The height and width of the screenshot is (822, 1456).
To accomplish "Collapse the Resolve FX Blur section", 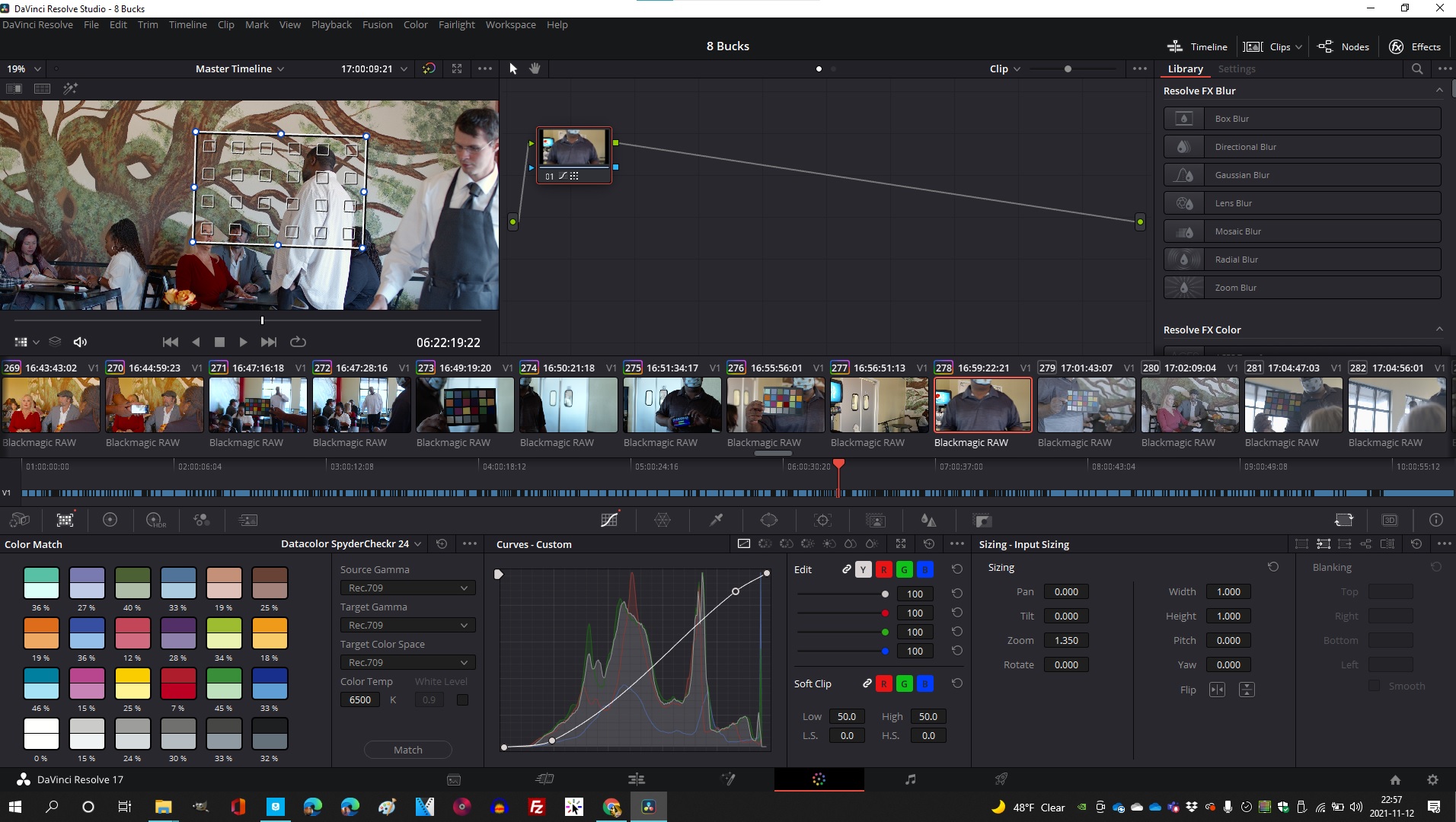I will point(1438,91).
